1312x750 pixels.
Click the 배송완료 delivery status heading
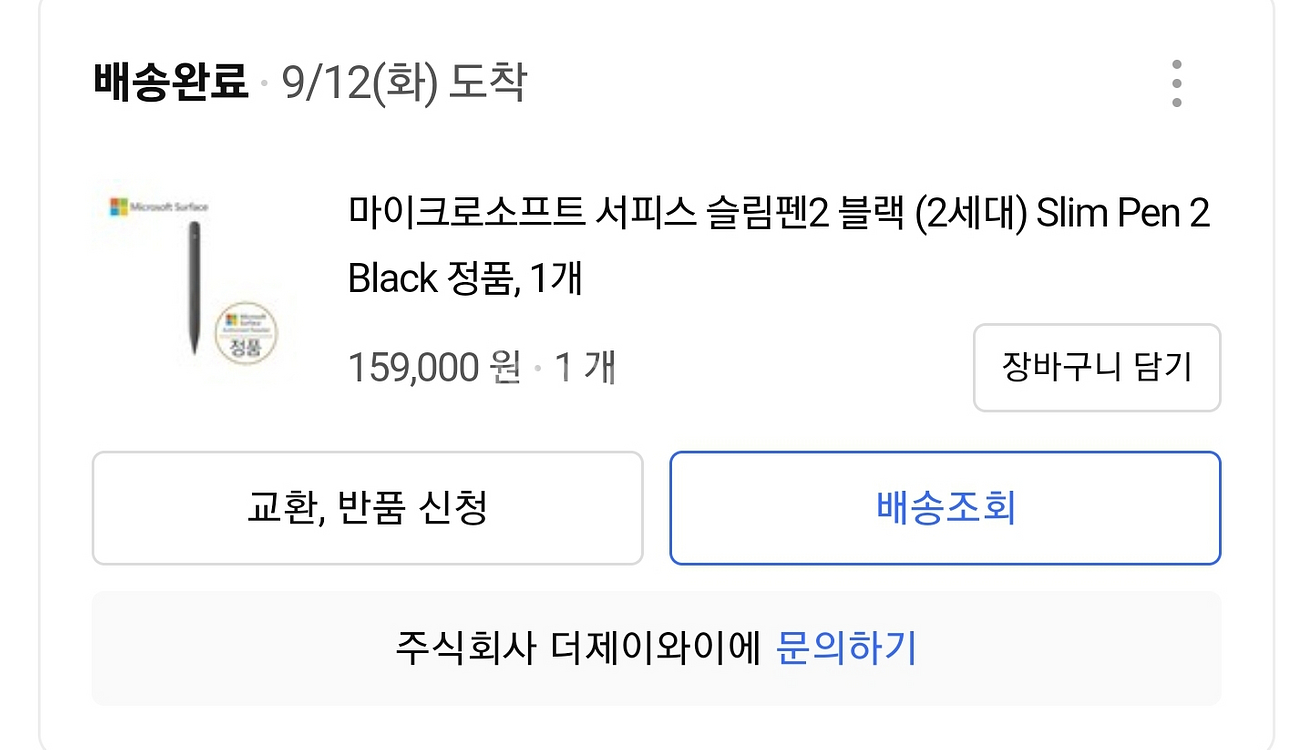tap(170, 81)
